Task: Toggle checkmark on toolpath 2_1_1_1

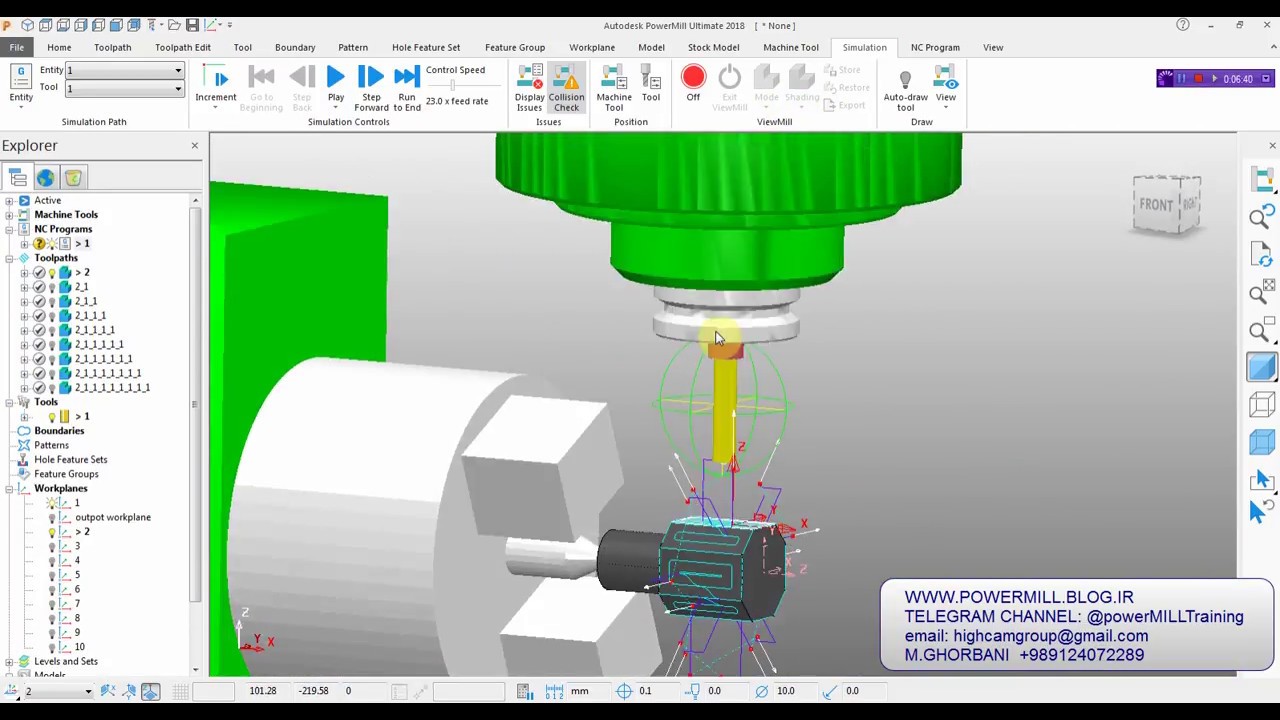Action: point(39,316)
